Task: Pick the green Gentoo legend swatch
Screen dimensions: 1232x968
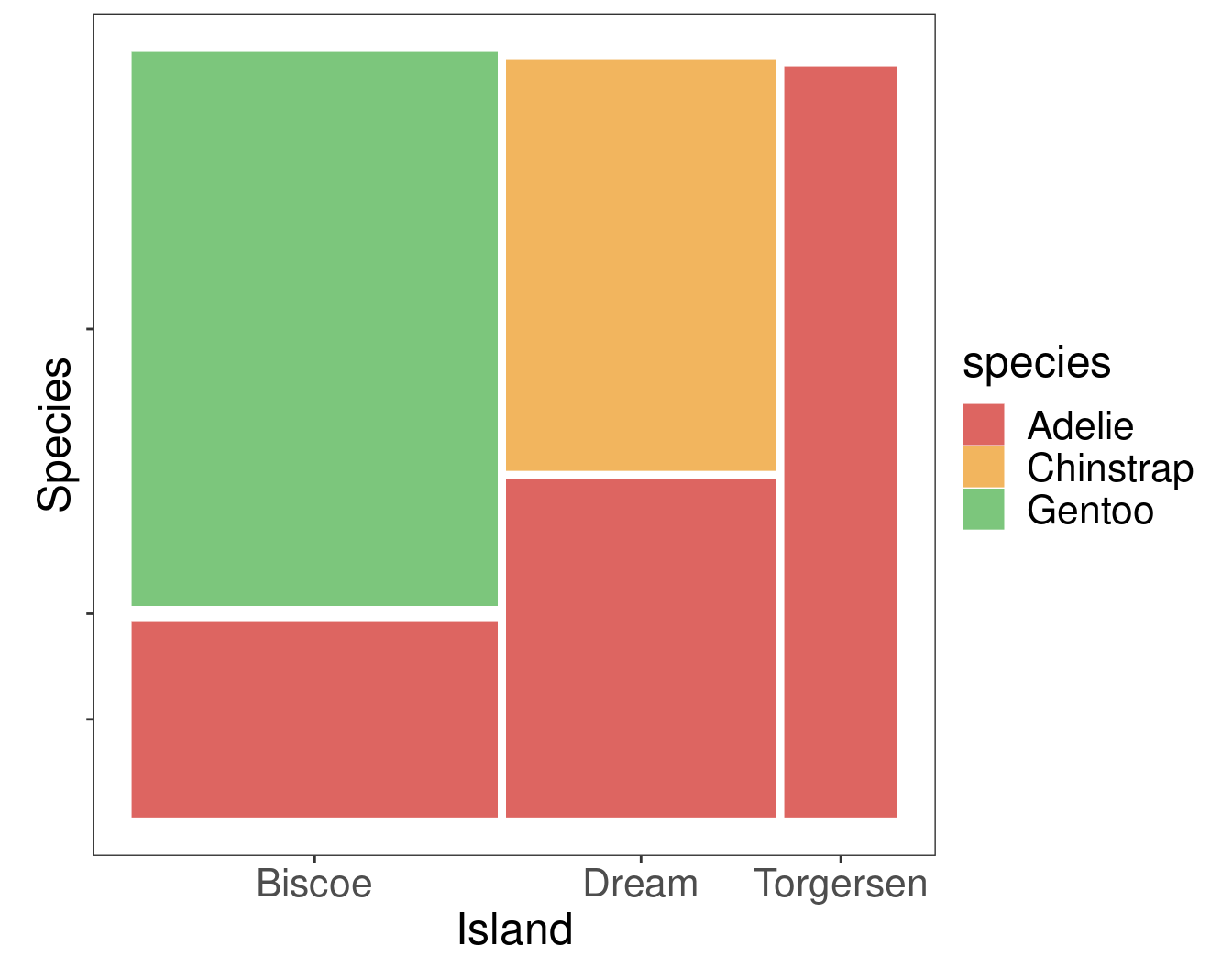Action: pos(983,510)
